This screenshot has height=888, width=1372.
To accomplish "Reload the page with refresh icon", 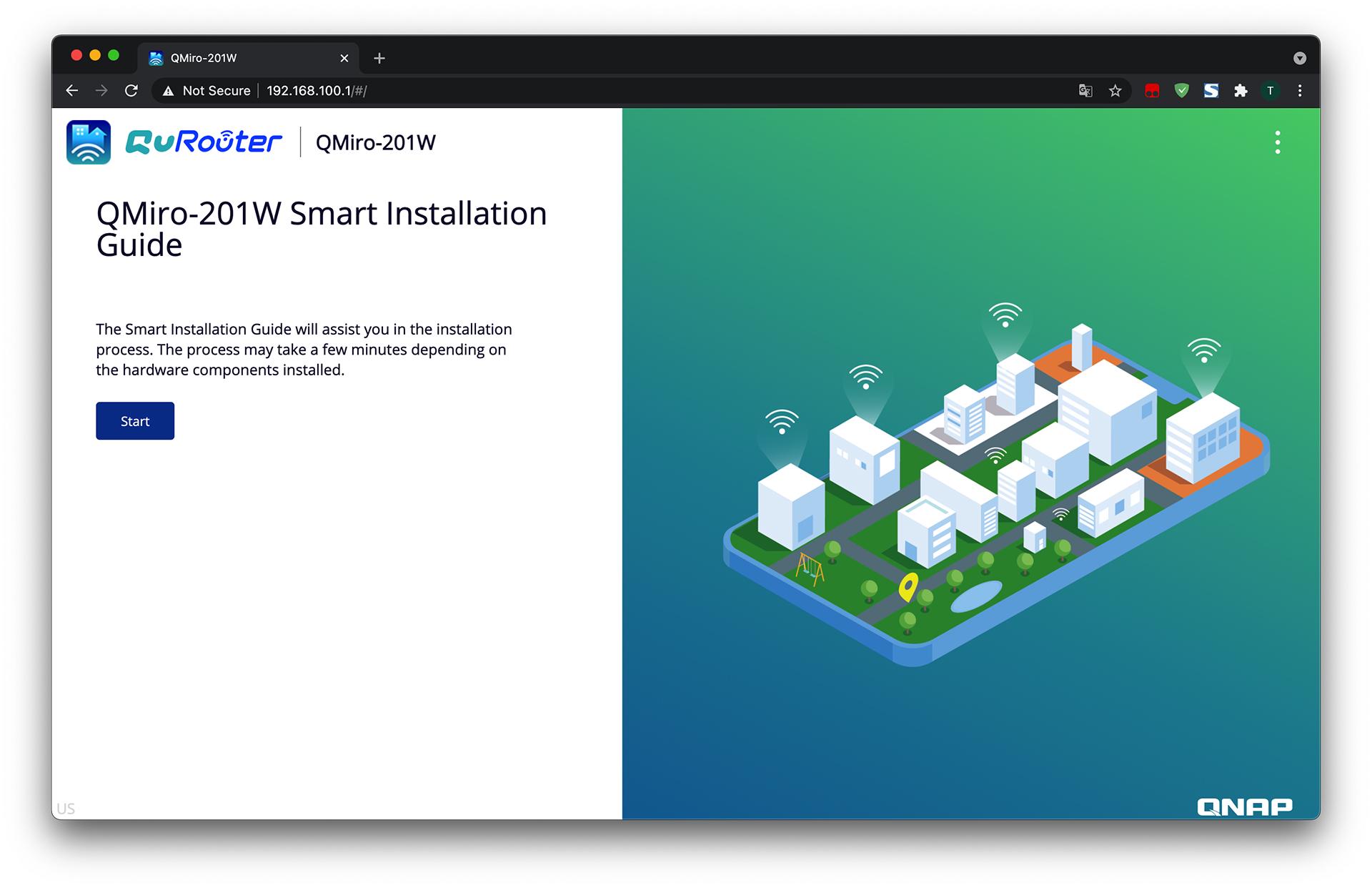I will pos(131,91).
